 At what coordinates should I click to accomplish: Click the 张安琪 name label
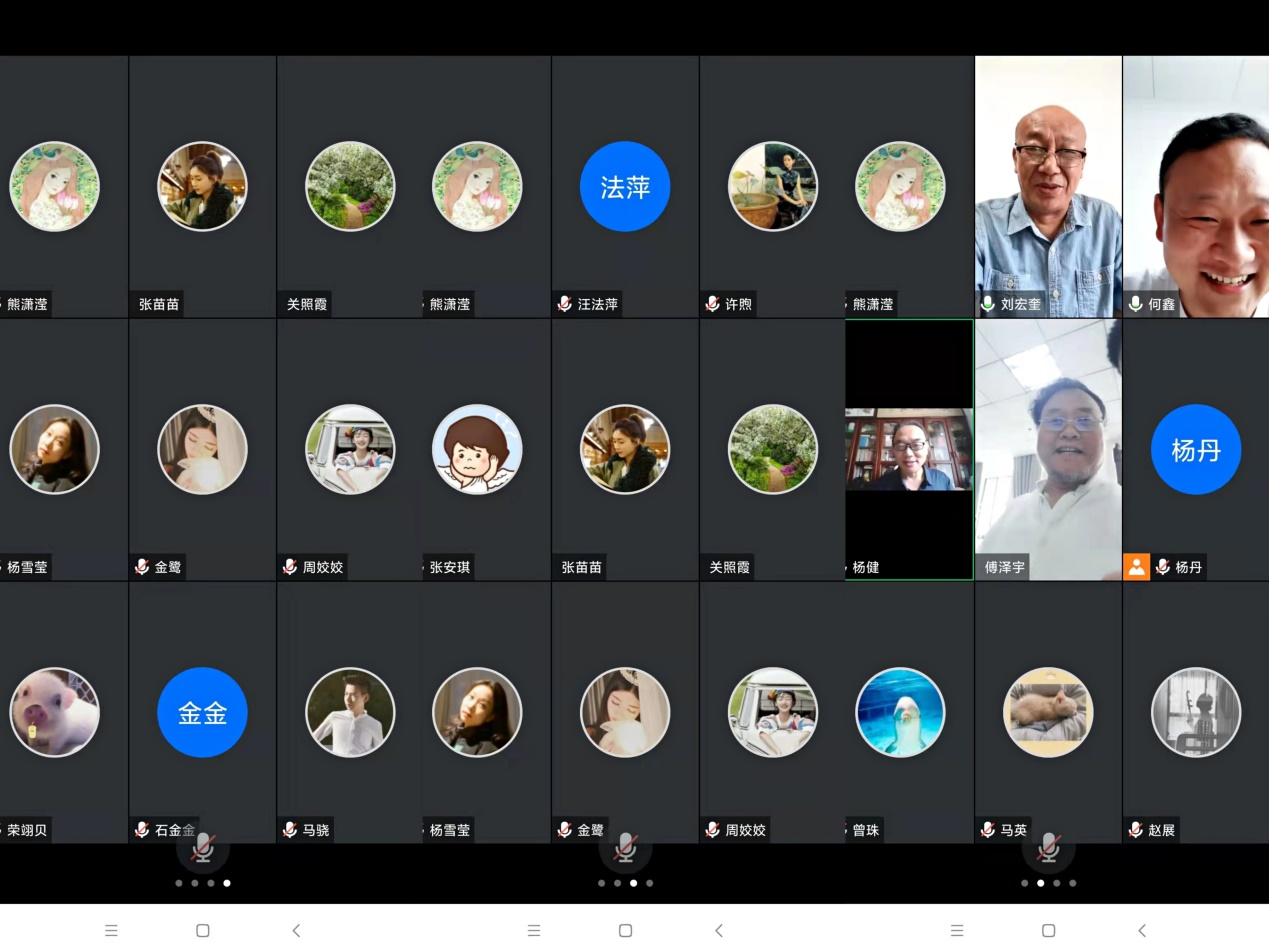click(x=450, y=567)
